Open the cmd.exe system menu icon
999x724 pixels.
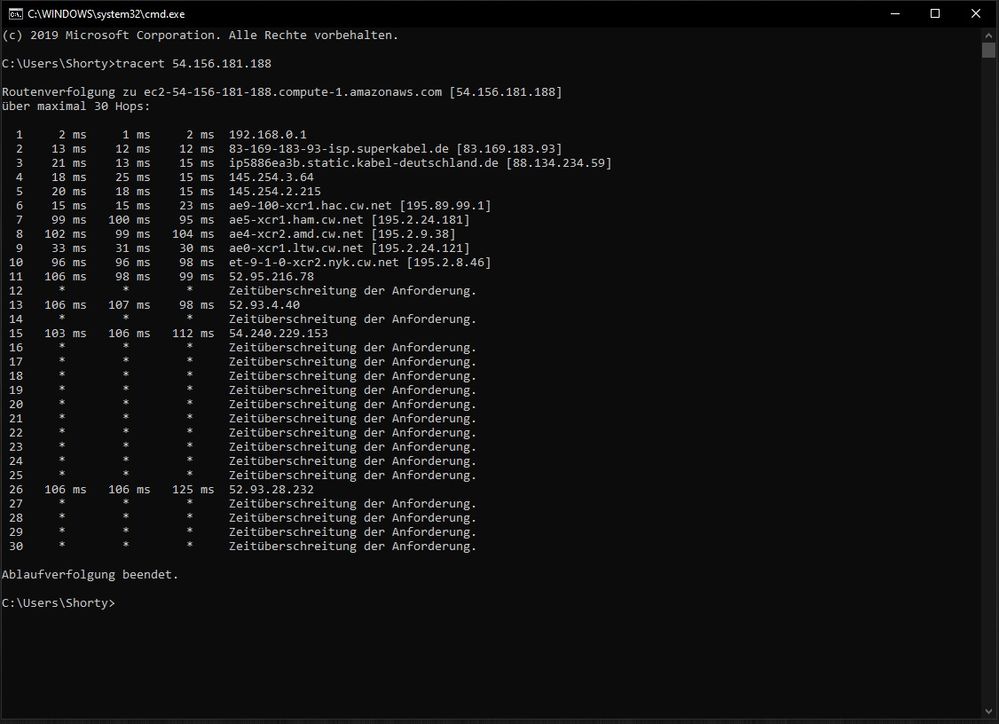(13, 13)
